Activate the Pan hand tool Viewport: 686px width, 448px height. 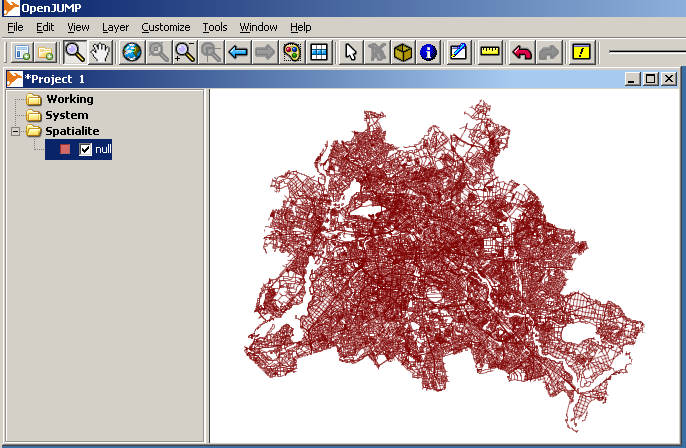(100, 52)
